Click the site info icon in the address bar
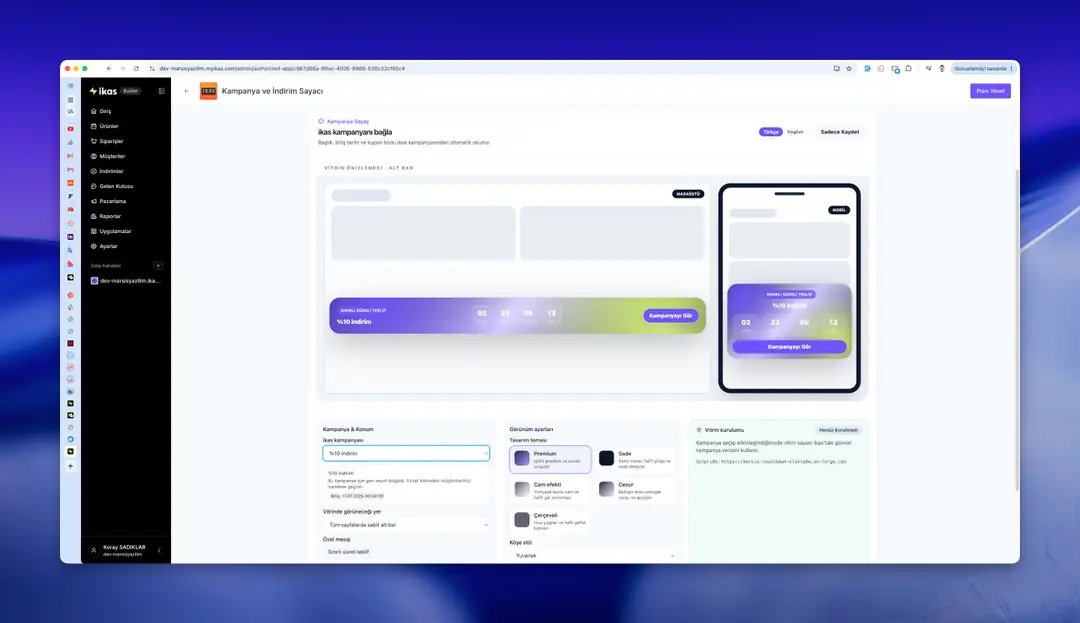 pos(152,69)
